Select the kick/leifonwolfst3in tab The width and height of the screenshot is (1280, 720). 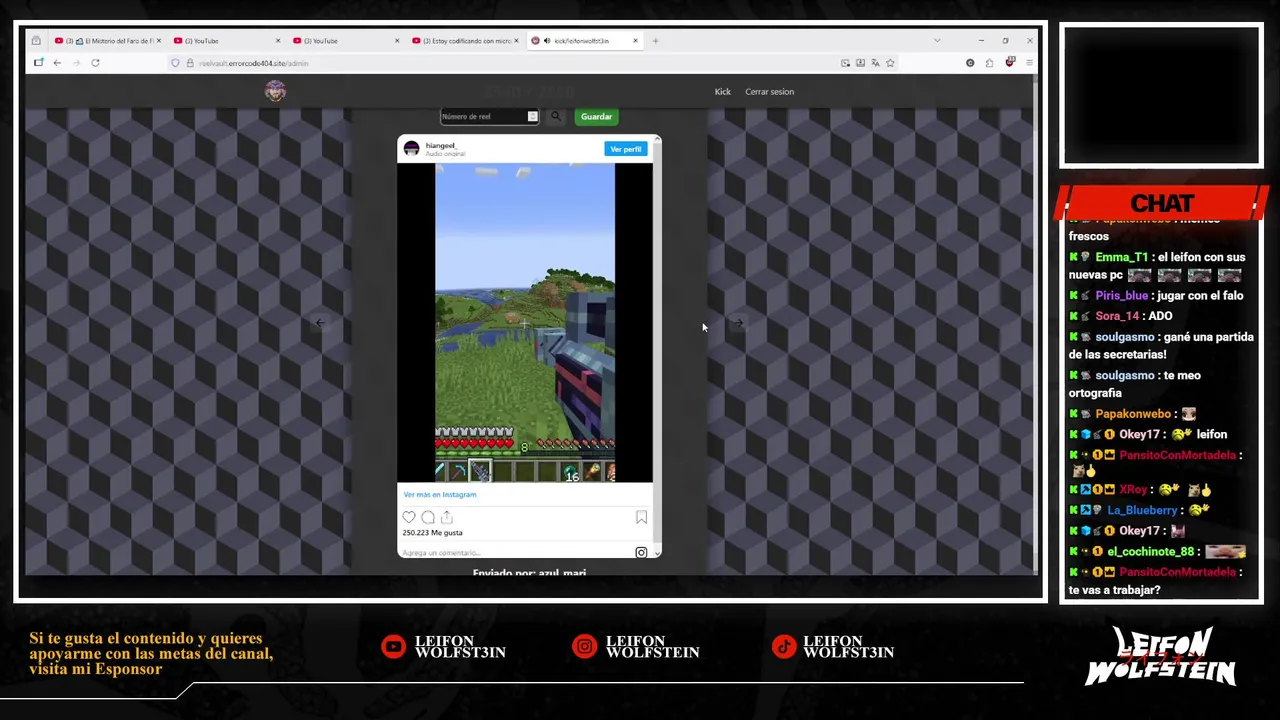point(584,41)
